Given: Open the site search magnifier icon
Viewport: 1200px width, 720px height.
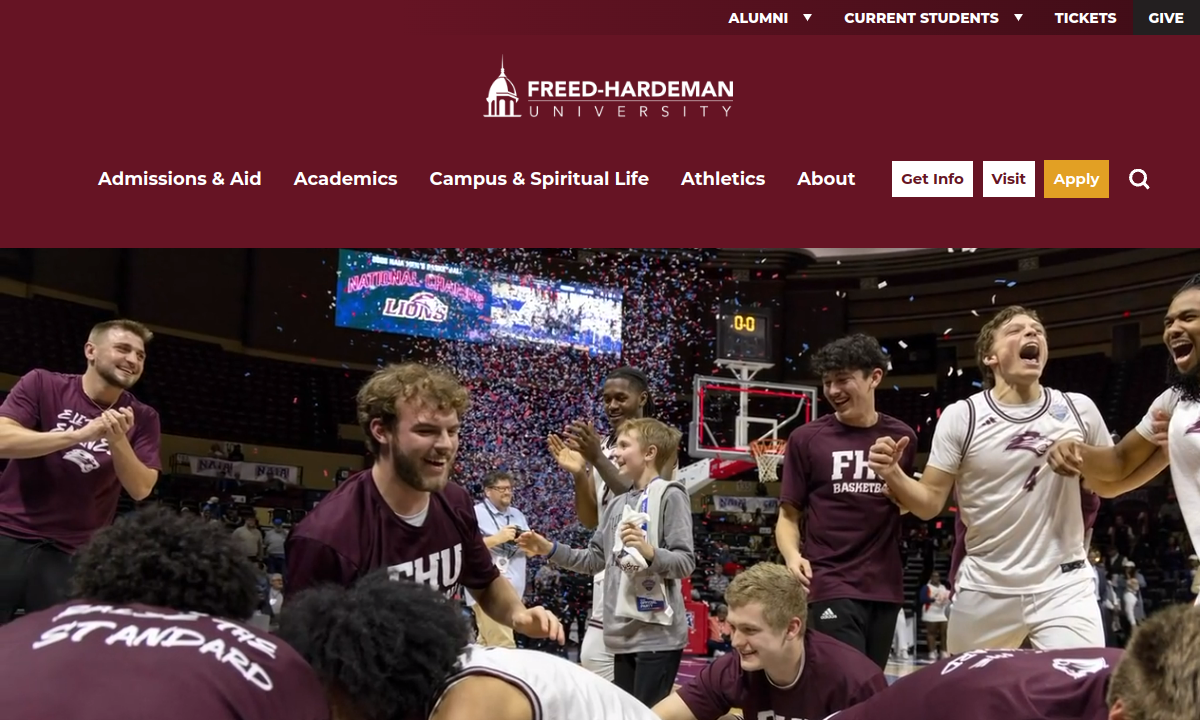Looking at the screenshot, I should pos(1139,179).
